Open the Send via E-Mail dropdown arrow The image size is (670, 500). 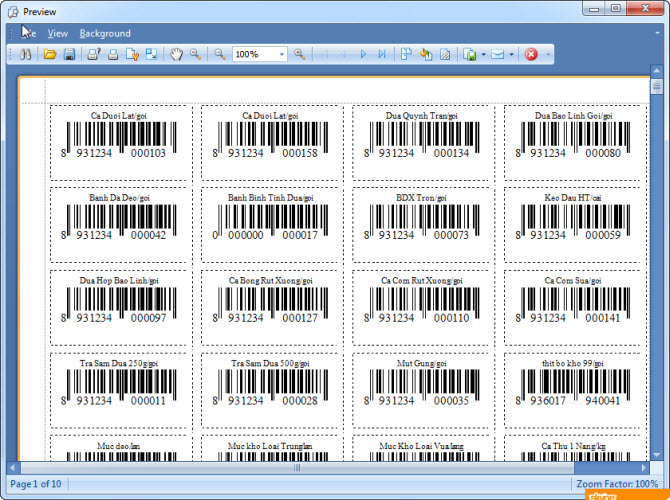511,54
